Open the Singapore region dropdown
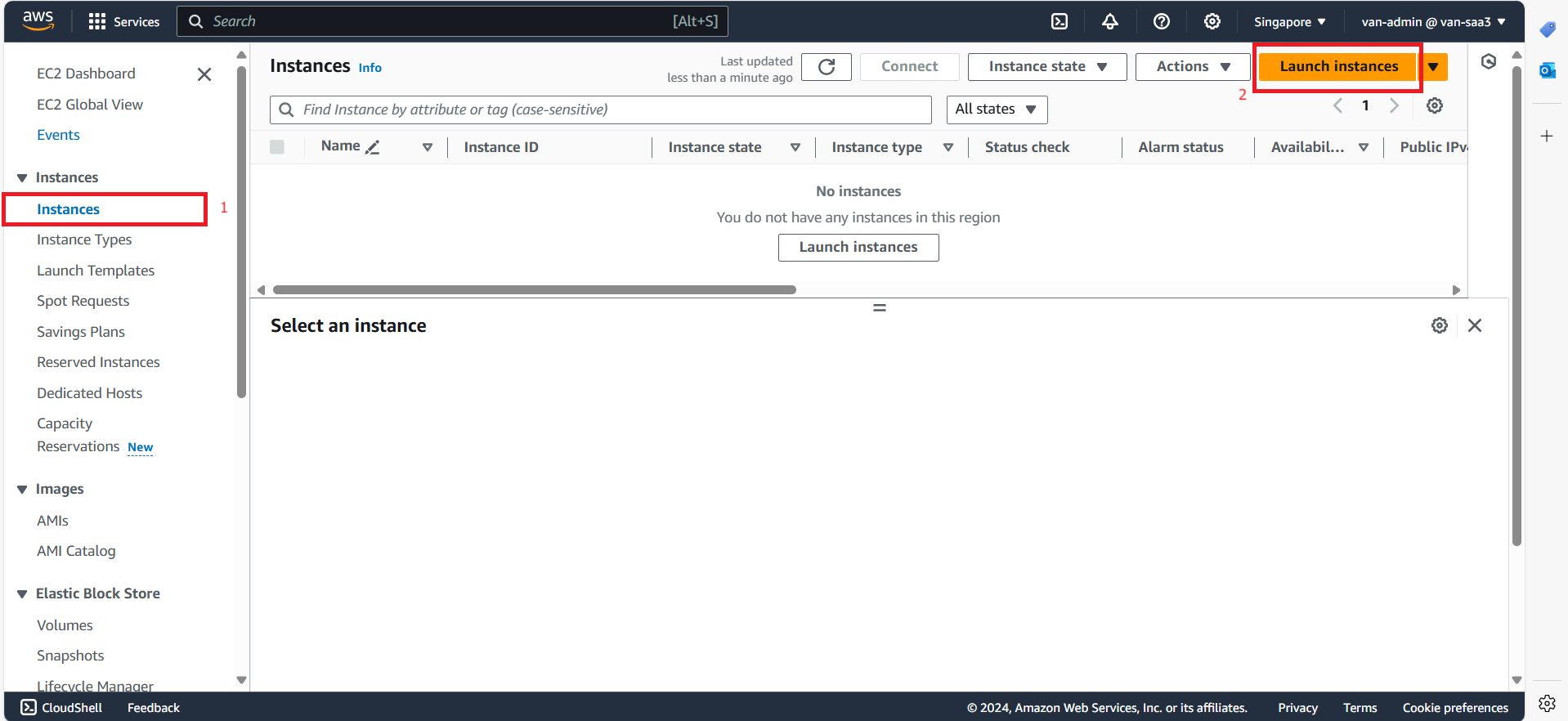Viewport: 1568px width, 721px height. click(1289, 22)
